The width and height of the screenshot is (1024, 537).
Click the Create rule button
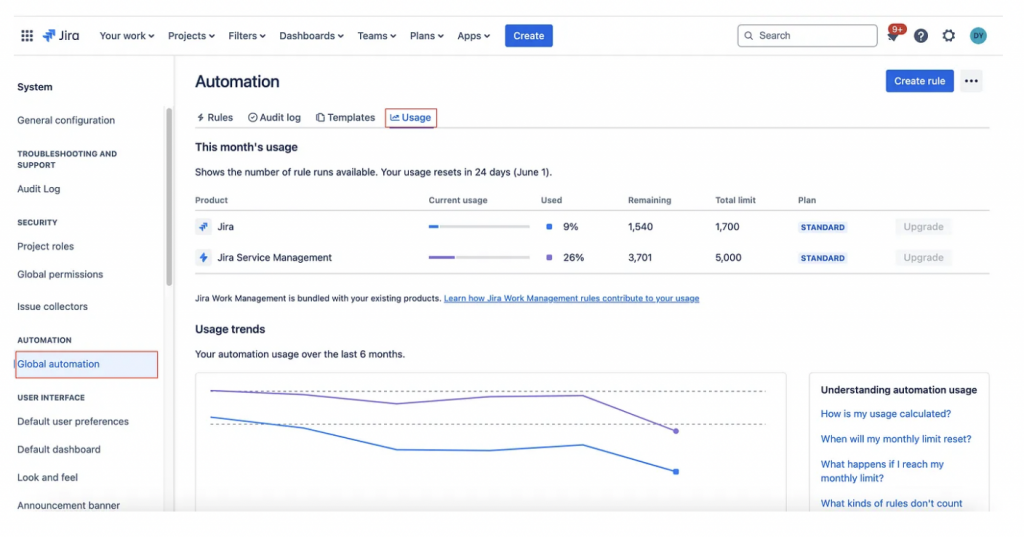tap(920, 81)
